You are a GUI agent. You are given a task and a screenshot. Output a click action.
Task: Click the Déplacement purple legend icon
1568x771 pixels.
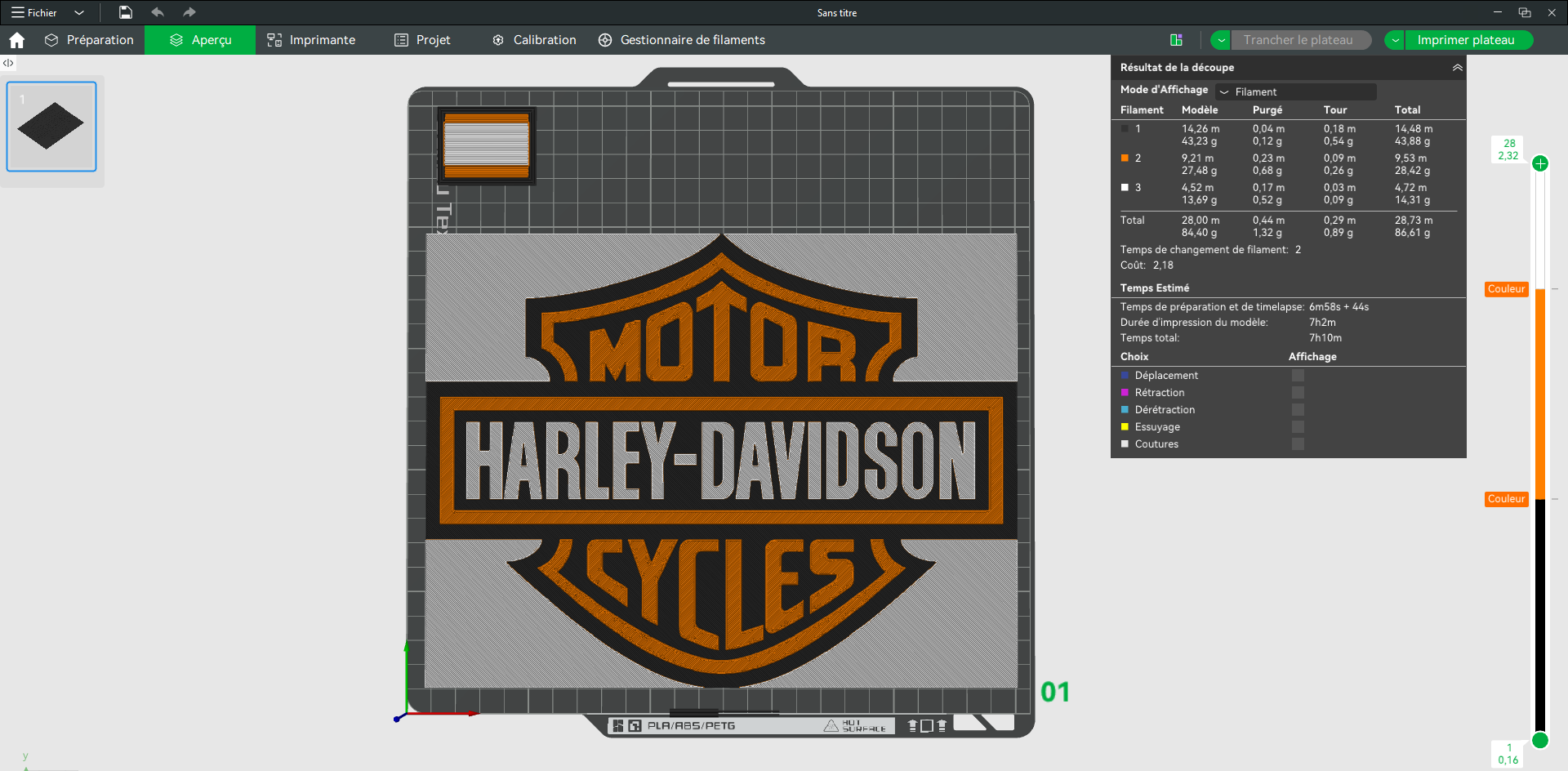(1125, 376)
